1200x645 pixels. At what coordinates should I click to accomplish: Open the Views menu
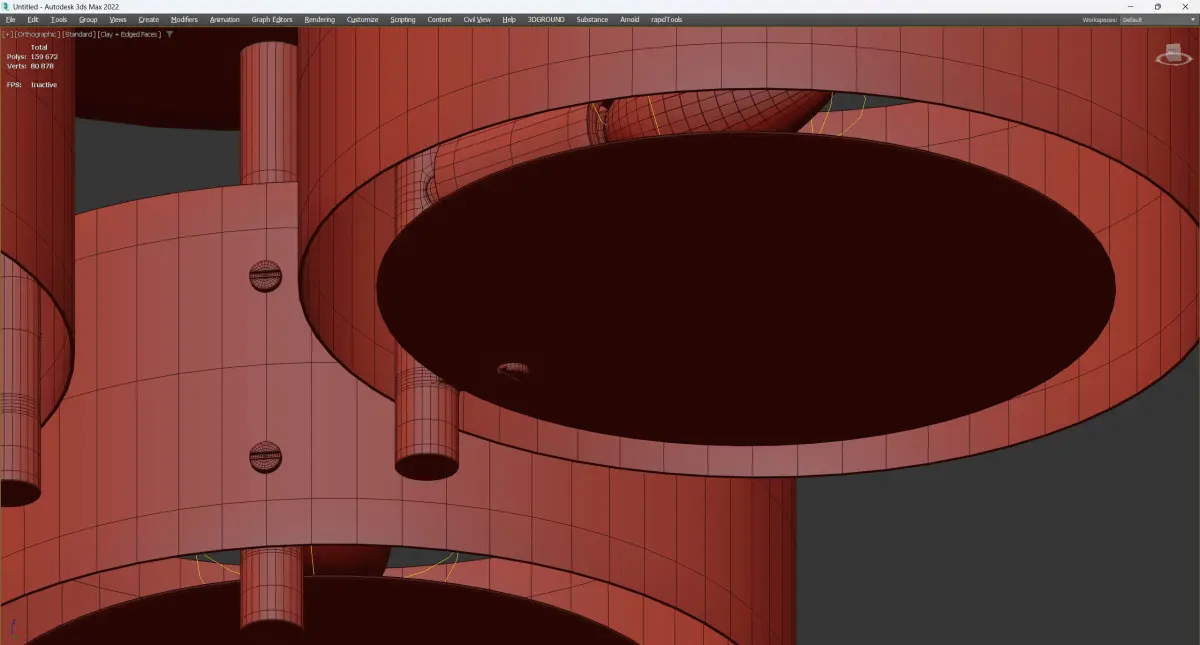click(x=118, y=19)
